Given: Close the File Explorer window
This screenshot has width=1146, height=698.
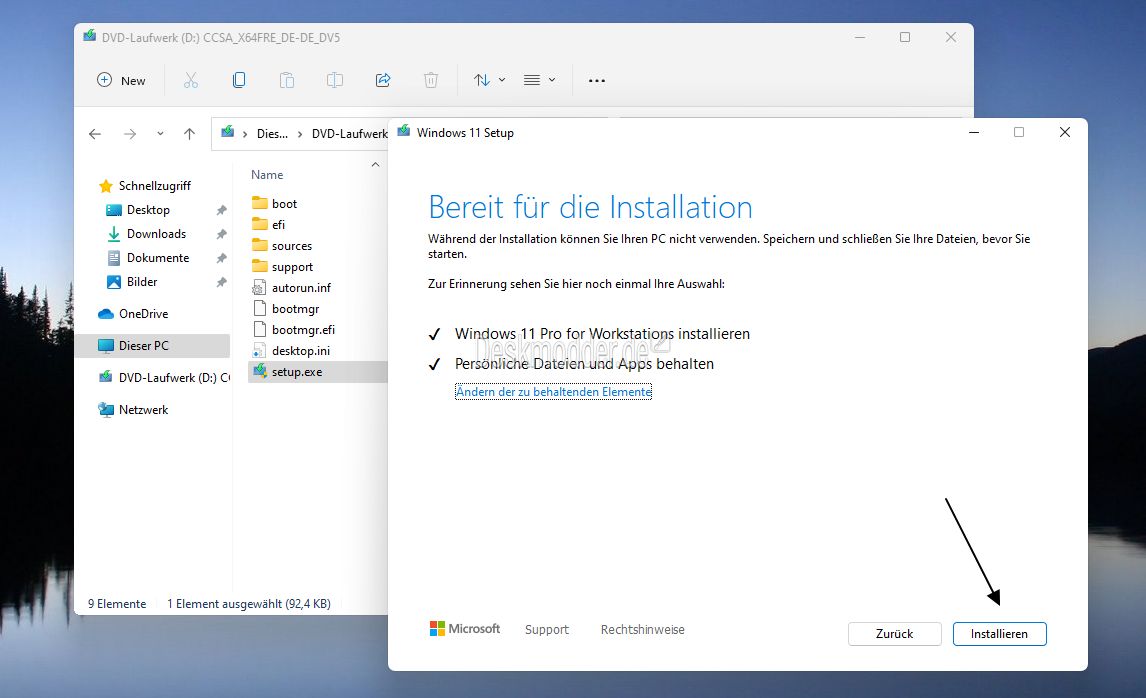Looking at the screenshot, I should pos(951,37).
